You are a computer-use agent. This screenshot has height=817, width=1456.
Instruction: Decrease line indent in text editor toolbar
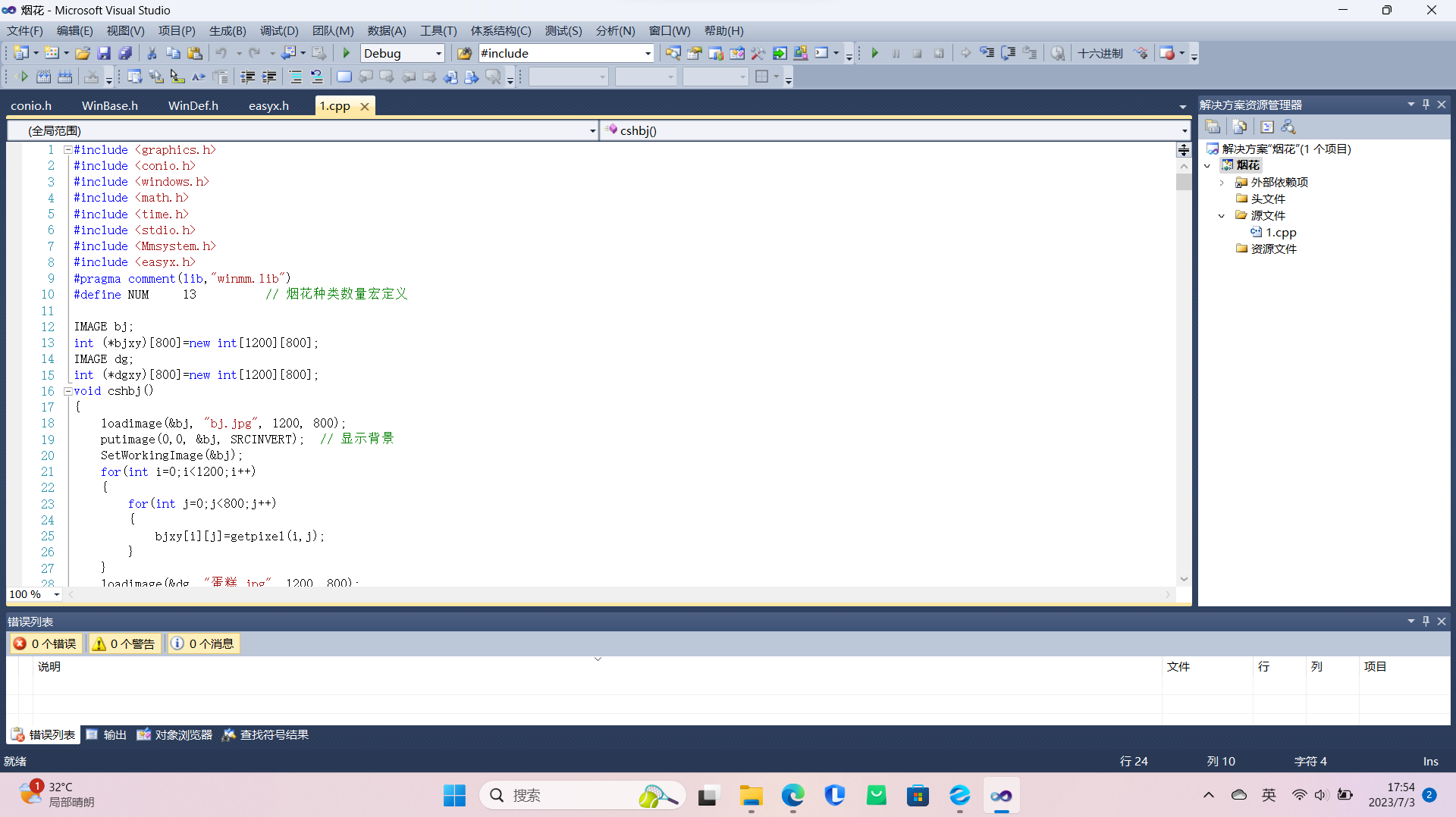pos(247,77)
